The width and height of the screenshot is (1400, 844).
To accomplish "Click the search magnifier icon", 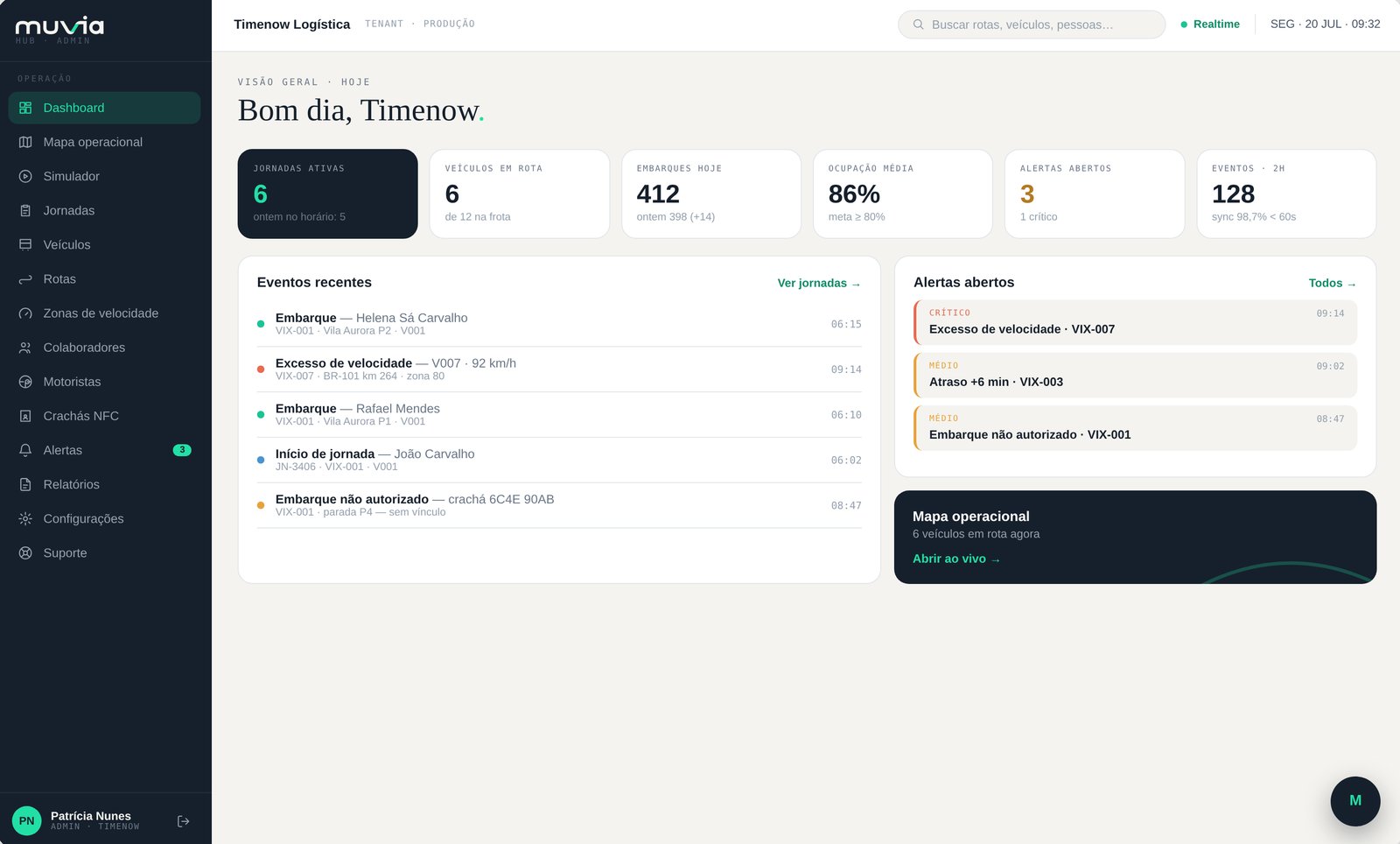I will (x=918, y=25).
